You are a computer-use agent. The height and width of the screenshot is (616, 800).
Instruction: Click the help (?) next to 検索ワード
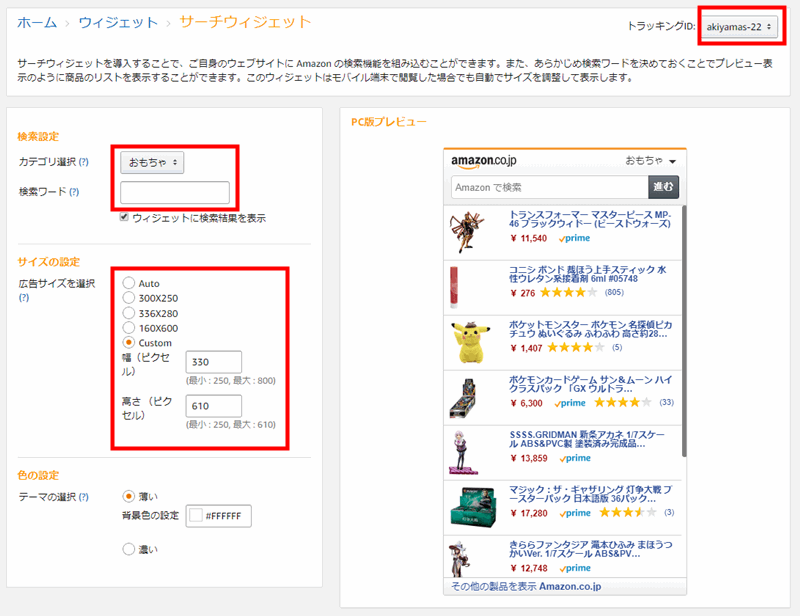click(x=74, y=192)
